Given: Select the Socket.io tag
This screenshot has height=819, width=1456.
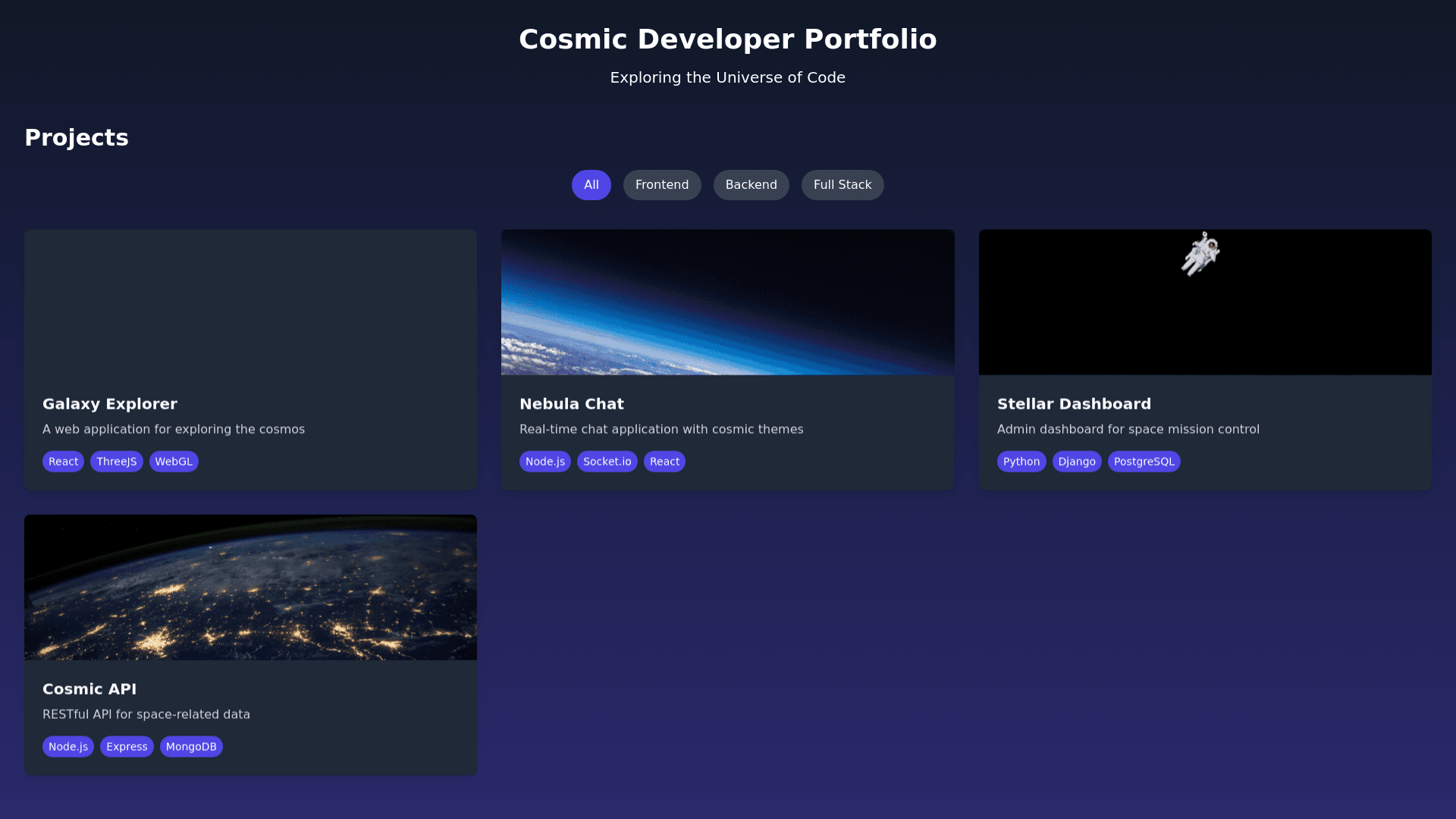Looking at the screenshot, I should coord(607,462).
